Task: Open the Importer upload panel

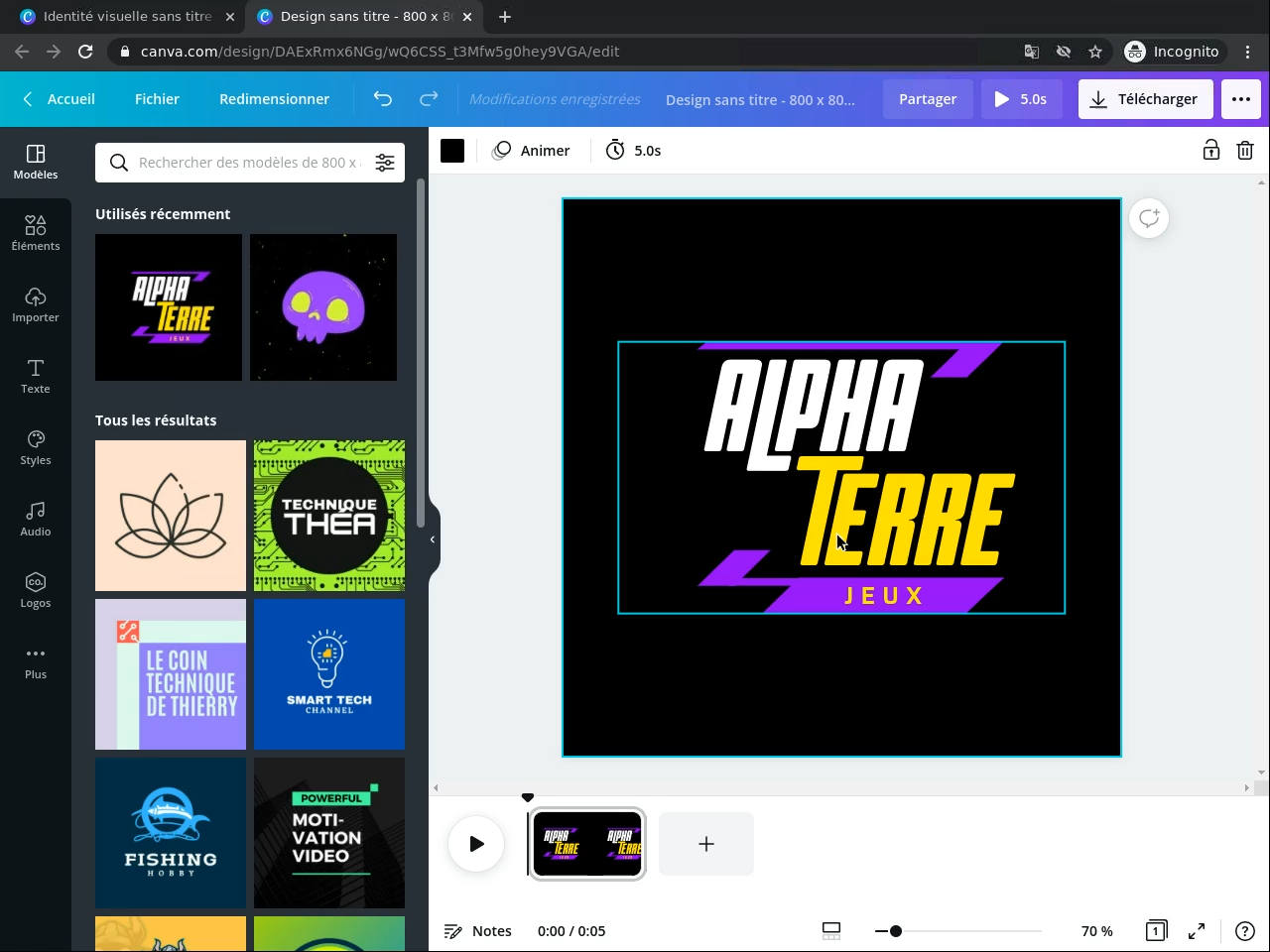Action: point(36,304)
